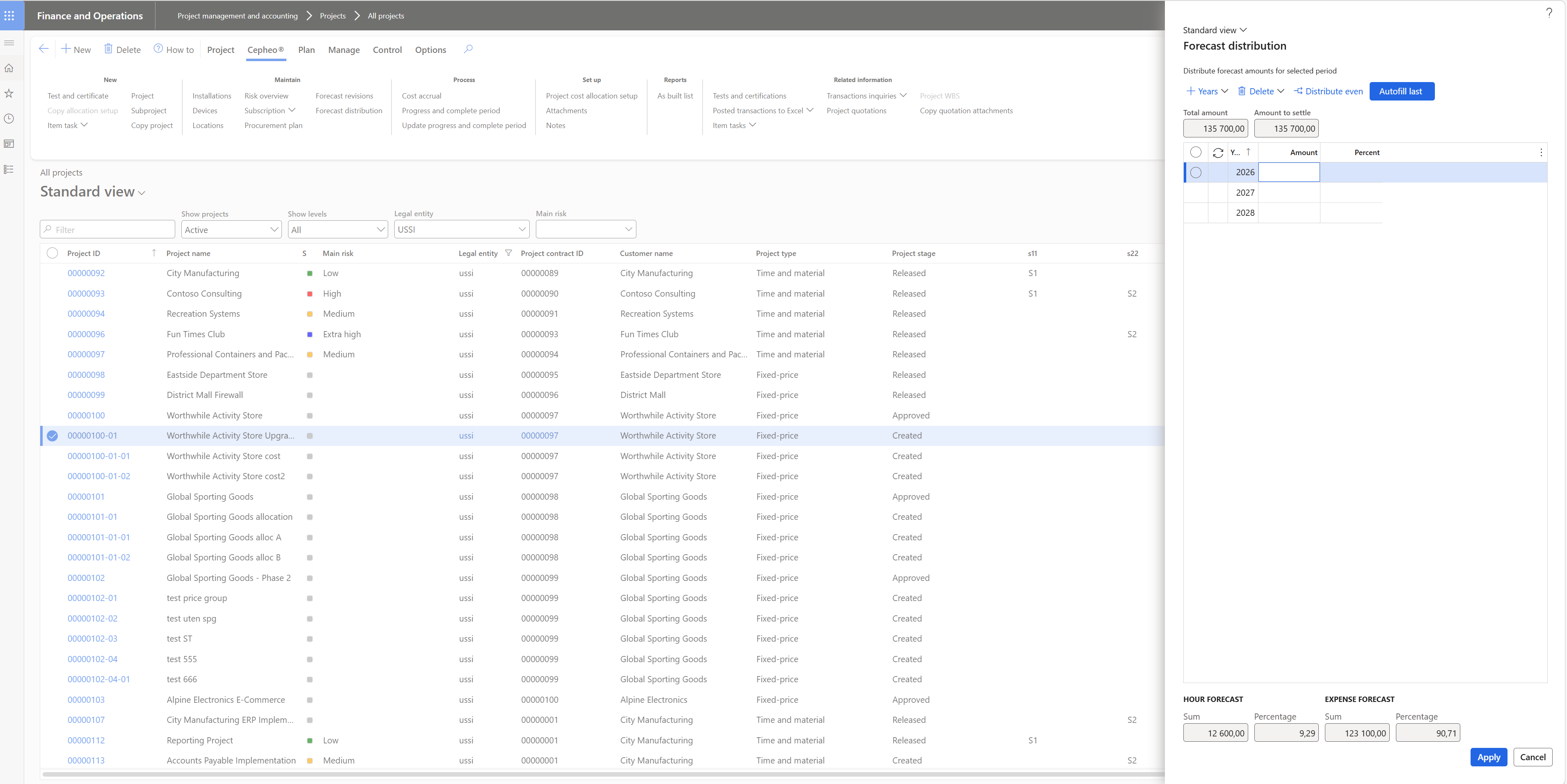Click the search magnifier in action pane
1567x784 pixels.
pos(468,49)
